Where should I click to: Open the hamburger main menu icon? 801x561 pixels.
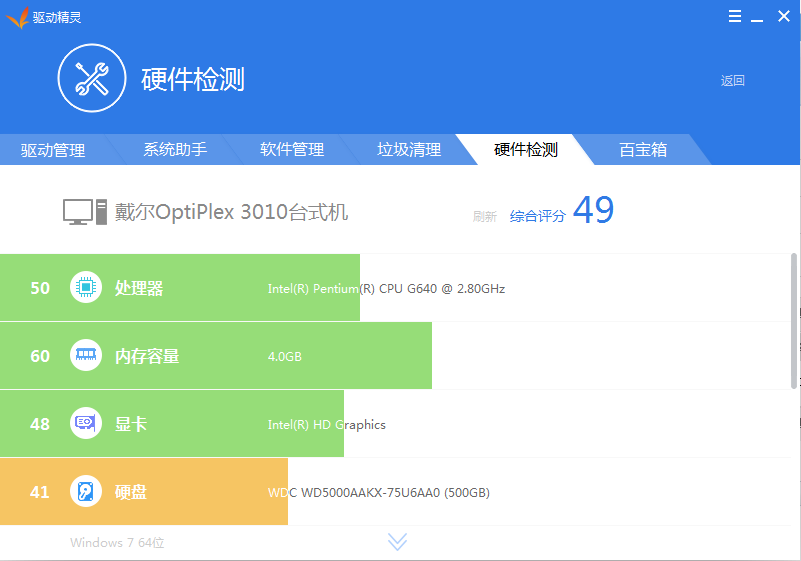(x=735, y=16)
